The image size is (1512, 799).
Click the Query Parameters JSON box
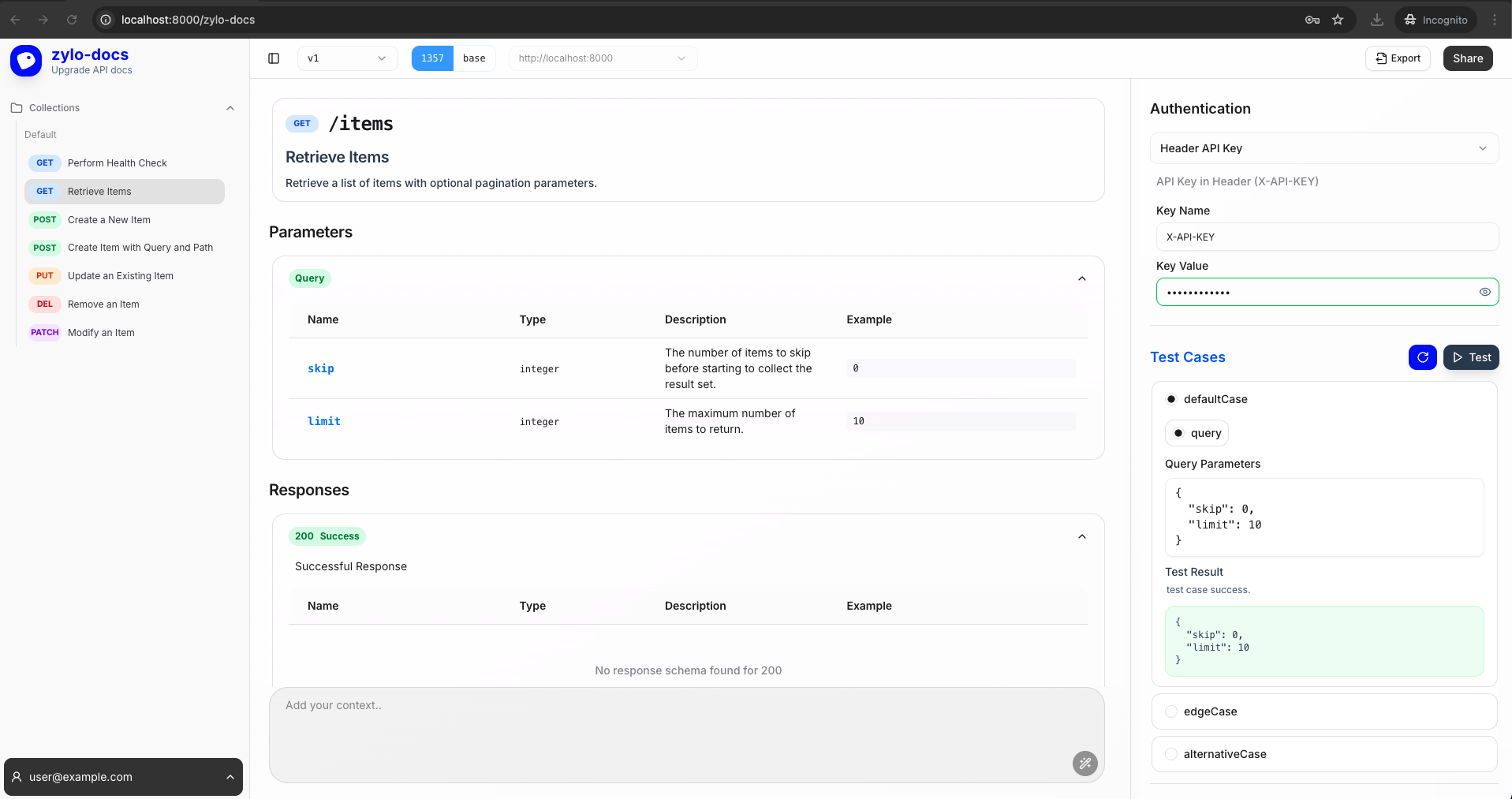point(1324,517)
